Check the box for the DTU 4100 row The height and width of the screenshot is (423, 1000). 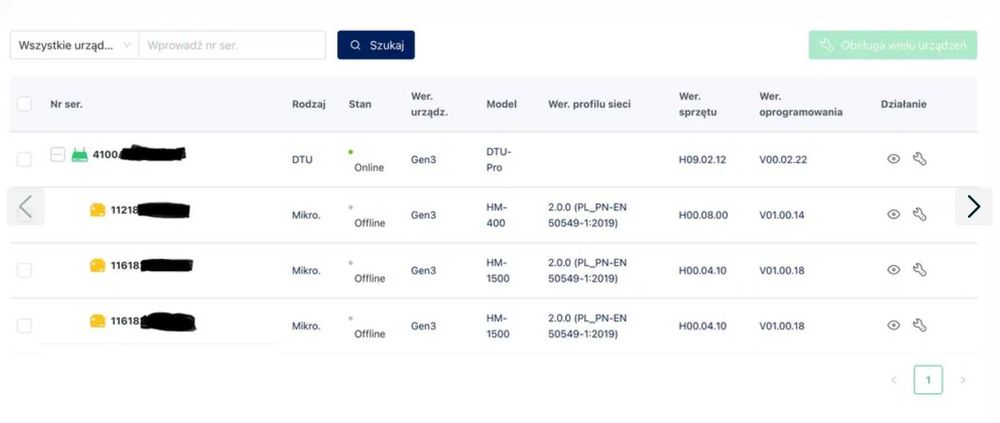click(x=24, y=160)
